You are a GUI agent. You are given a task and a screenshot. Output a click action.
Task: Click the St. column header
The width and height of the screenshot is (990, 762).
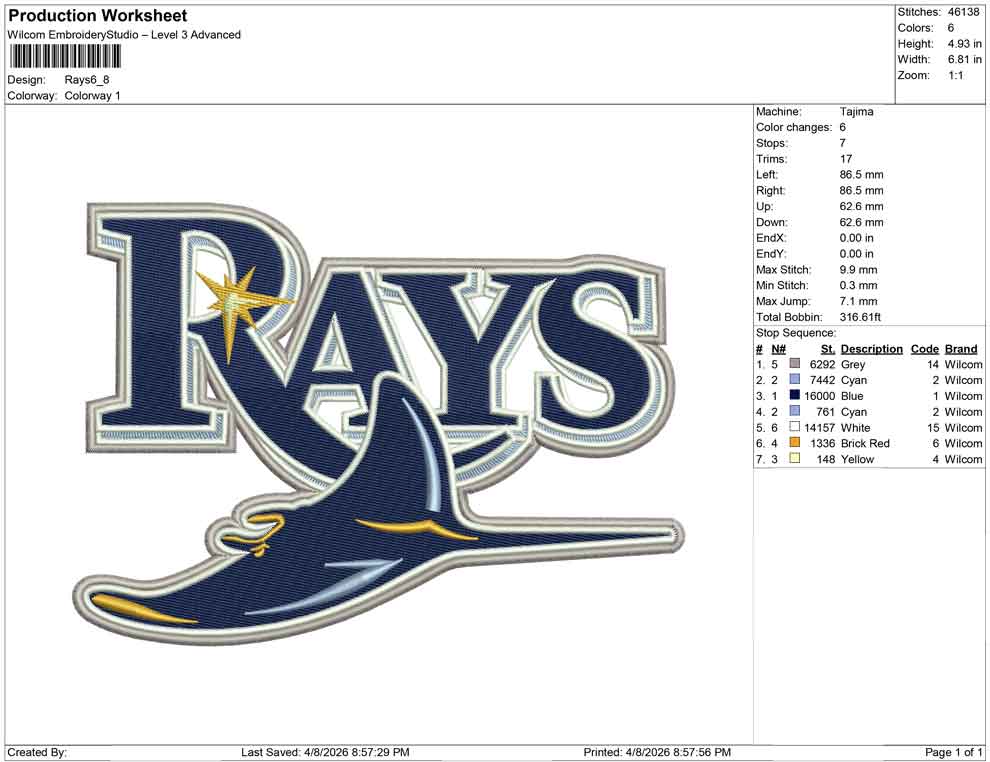(x=826, y=349)
